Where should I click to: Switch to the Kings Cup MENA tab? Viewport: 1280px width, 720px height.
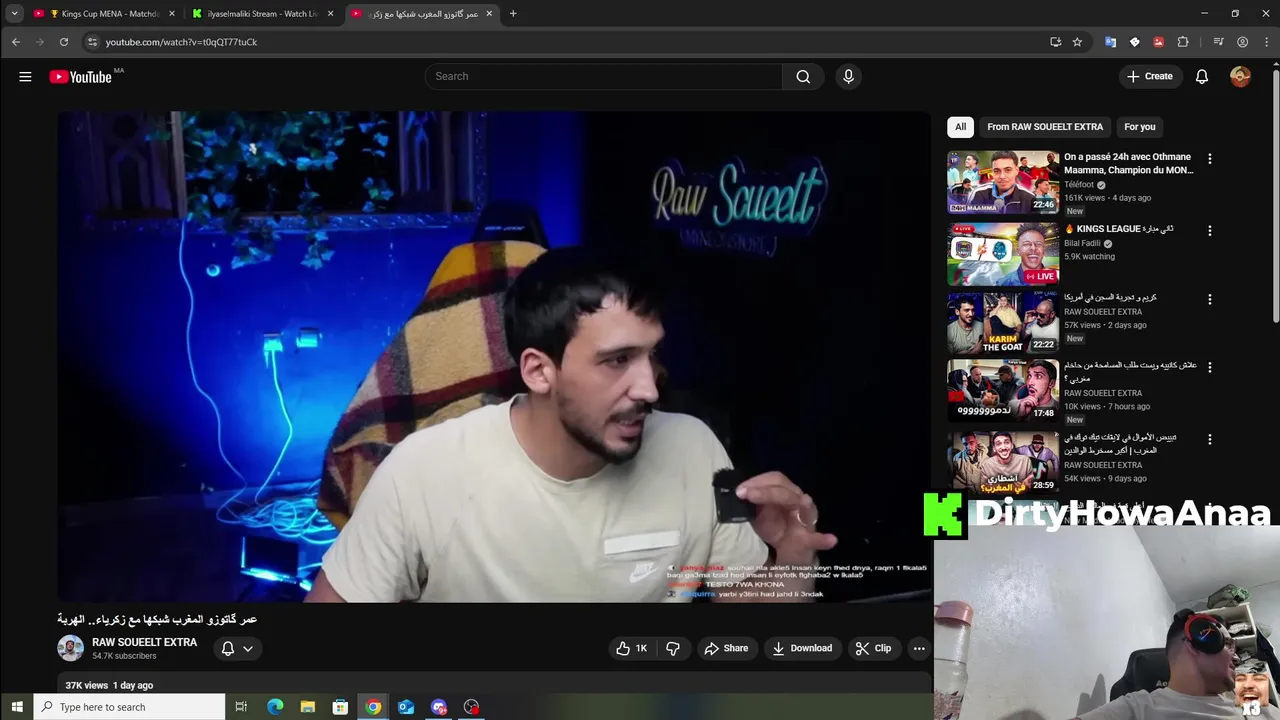[x=102, y=14]
